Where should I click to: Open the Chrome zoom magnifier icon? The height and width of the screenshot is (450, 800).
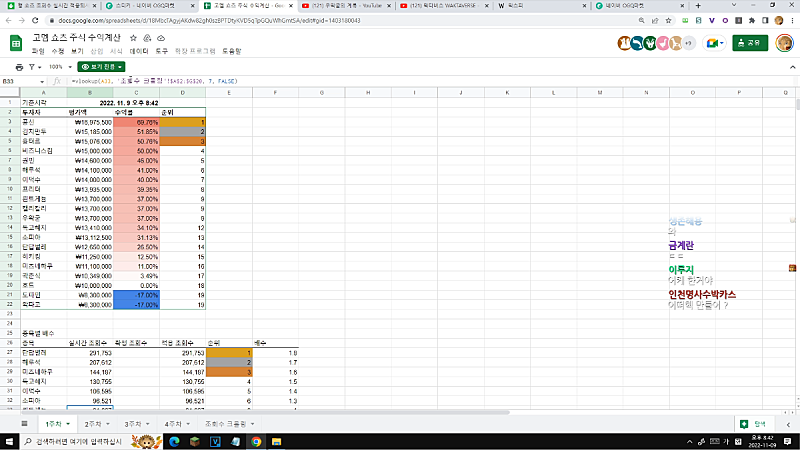point(641,20)
